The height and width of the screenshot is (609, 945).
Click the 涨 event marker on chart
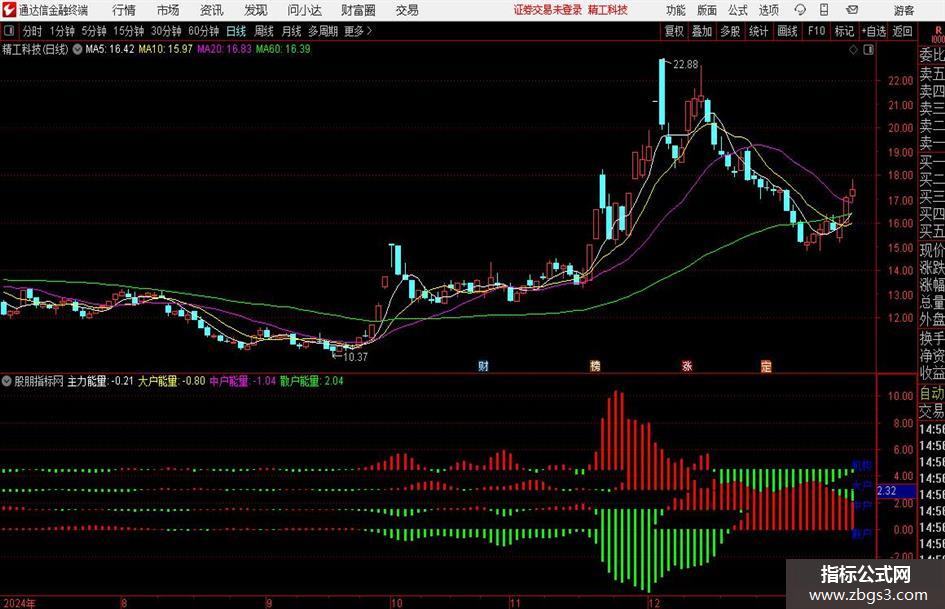(687, 365)
